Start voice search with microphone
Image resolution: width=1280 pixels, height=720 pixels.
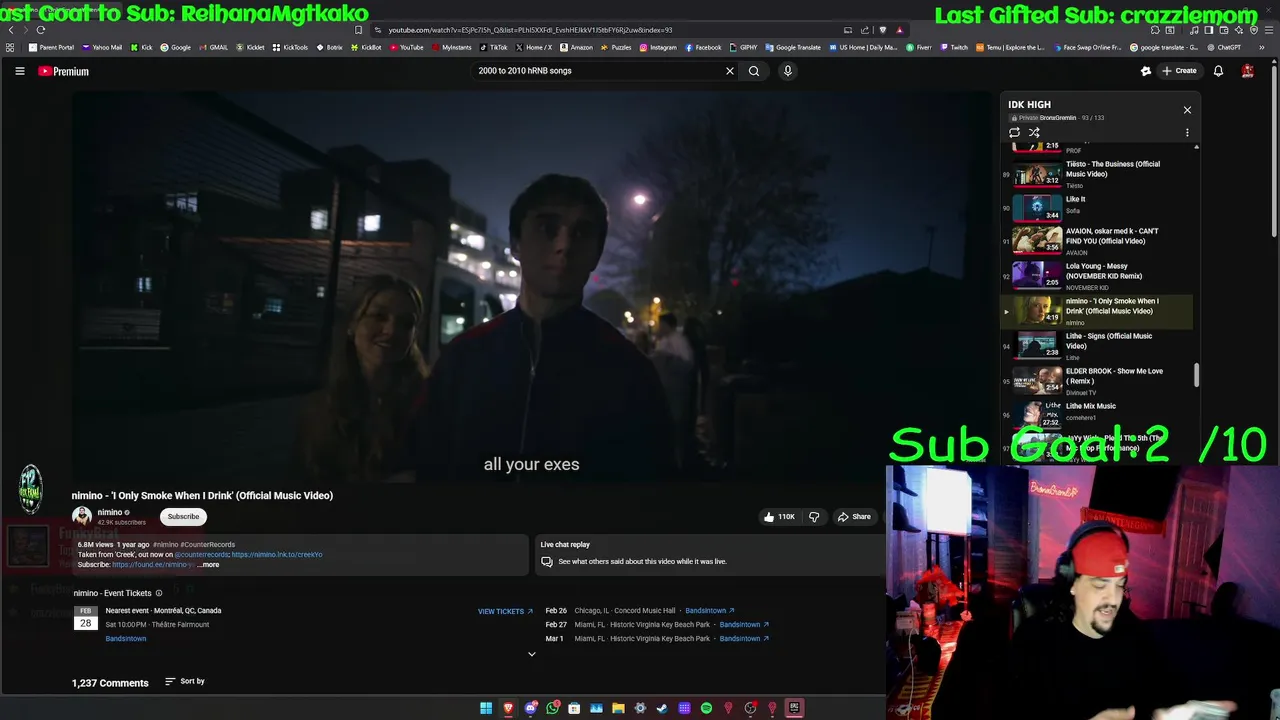788,71
